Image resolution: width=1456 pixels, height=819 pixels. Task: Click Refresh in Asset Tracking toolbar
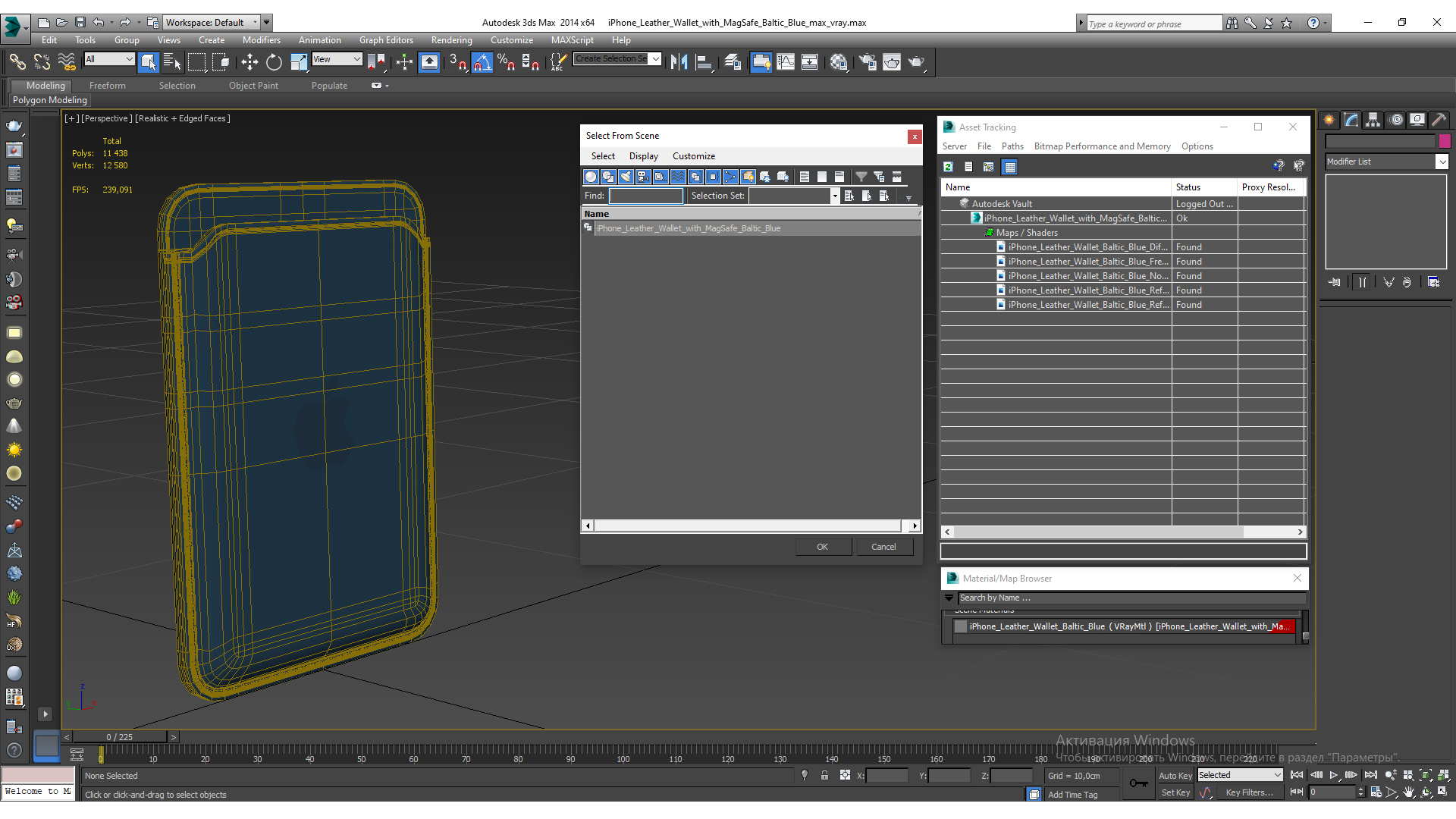click(948, 167)
